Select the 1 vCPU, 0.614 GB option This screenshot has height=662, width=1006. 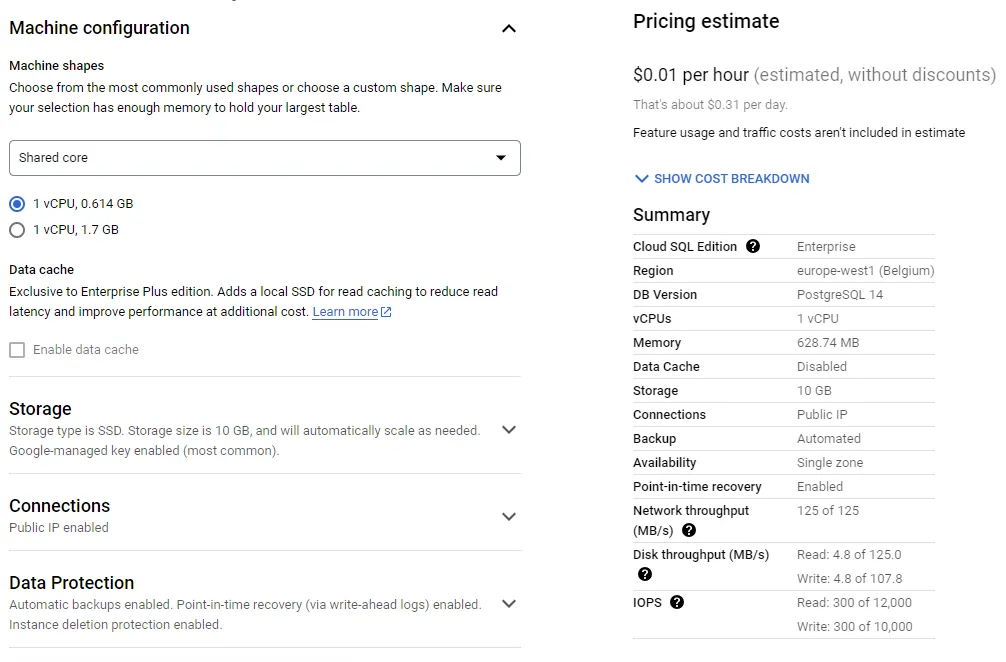(17, 204)
